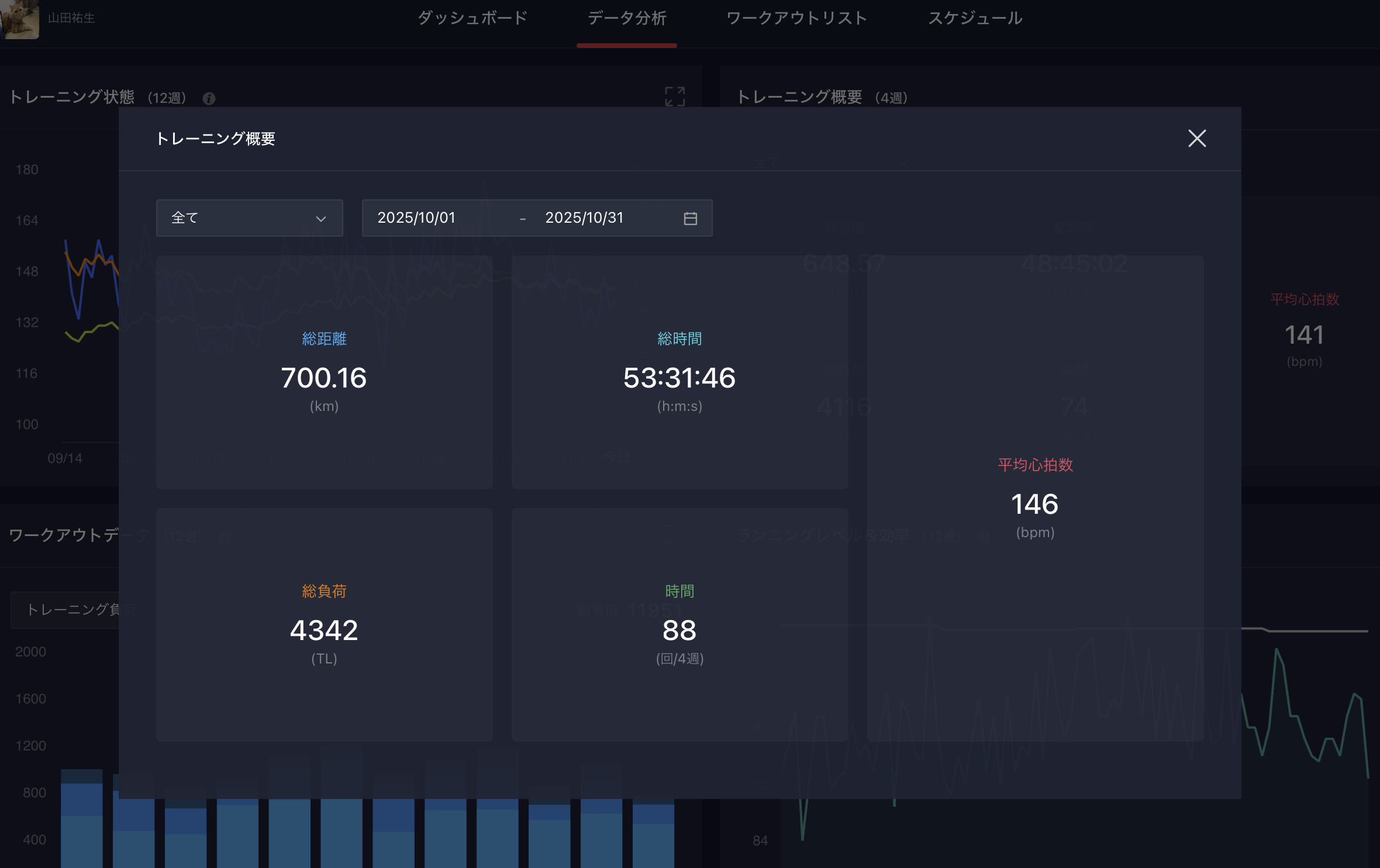The height and width of the screenshot is (868, 1380).
Task: Open the calendar picker icon
Action: click(690, 219)
